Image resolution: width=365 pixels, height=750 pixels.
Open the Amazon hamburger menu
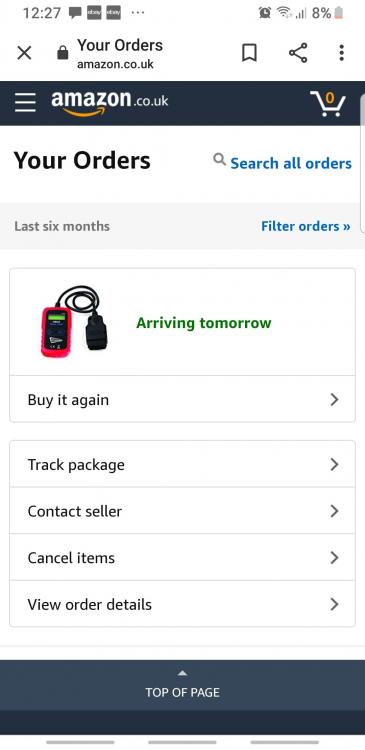(x=25, y=102)
